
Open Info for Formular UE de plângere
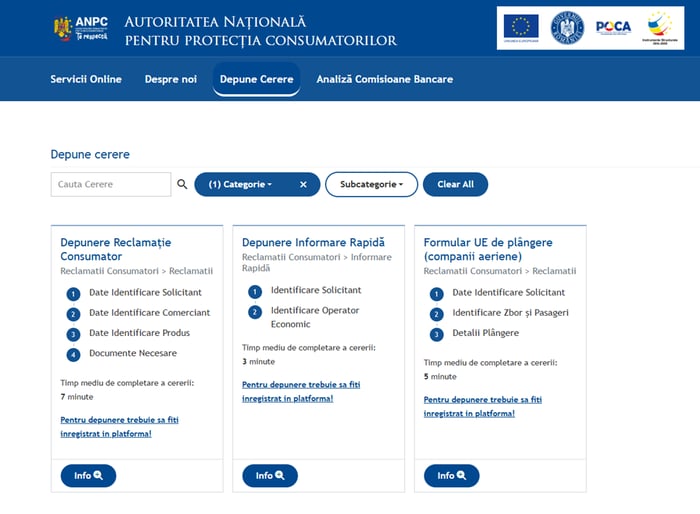(452, 476)
